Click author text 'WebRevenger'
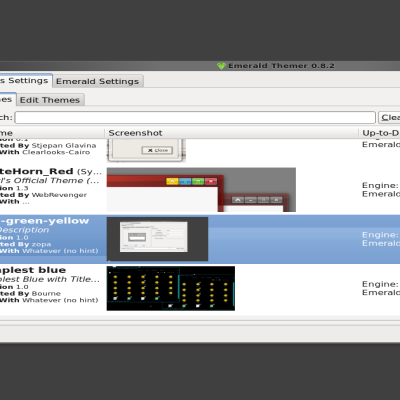400x400 pixels. [x=59, y=195]
